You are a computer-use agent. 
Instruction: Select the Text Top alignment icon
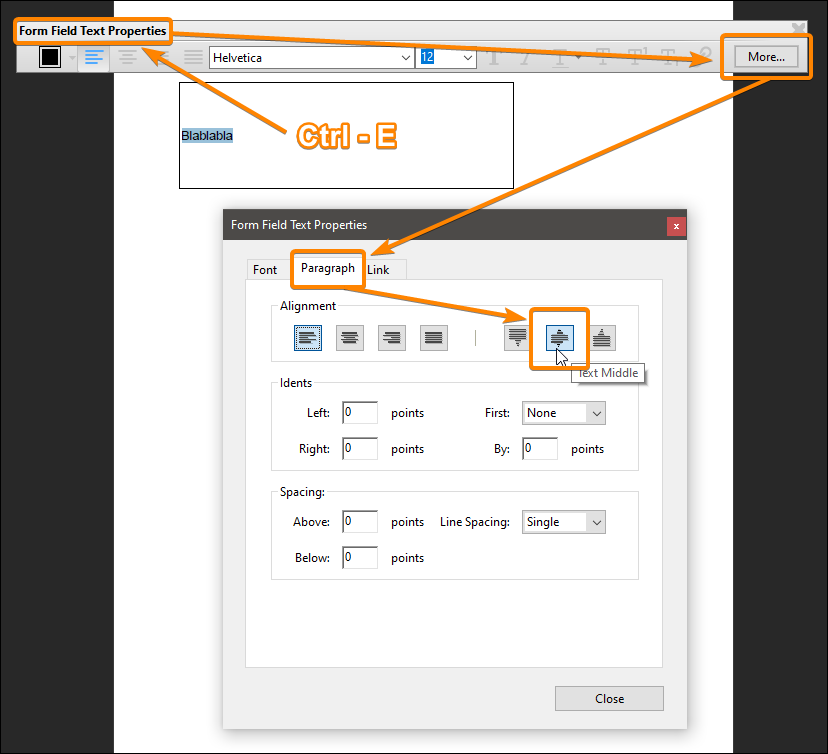click(x=516, y=337)
